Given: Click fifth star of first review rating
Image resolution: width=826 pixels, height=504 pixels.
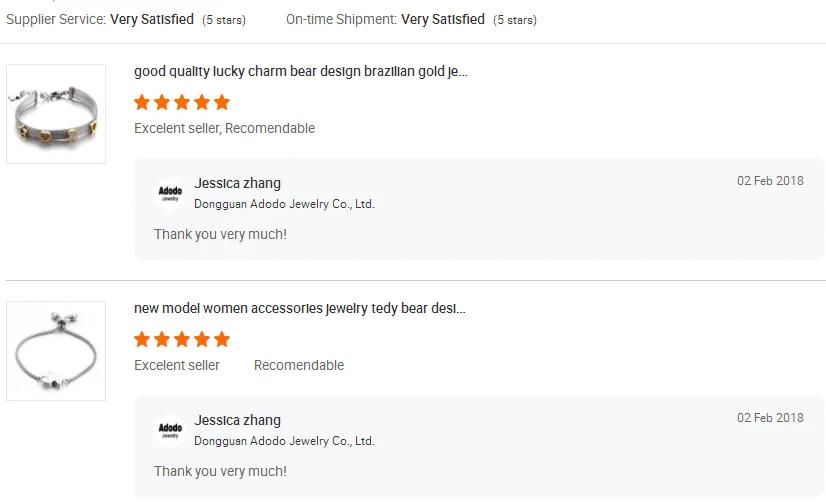Looking at the screenshot, I should [x=222, y=102].
